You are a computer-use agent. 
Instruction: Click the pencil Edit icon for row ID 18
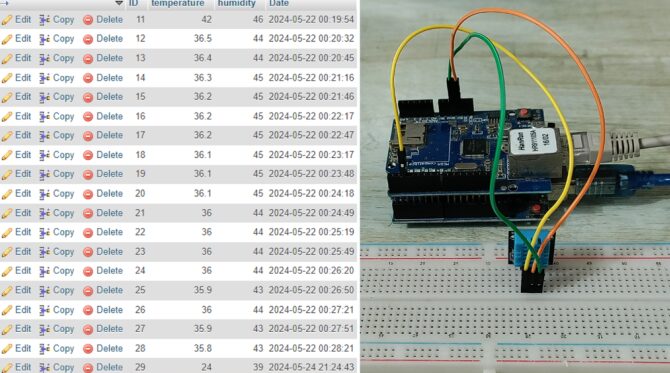click(7, 155)
